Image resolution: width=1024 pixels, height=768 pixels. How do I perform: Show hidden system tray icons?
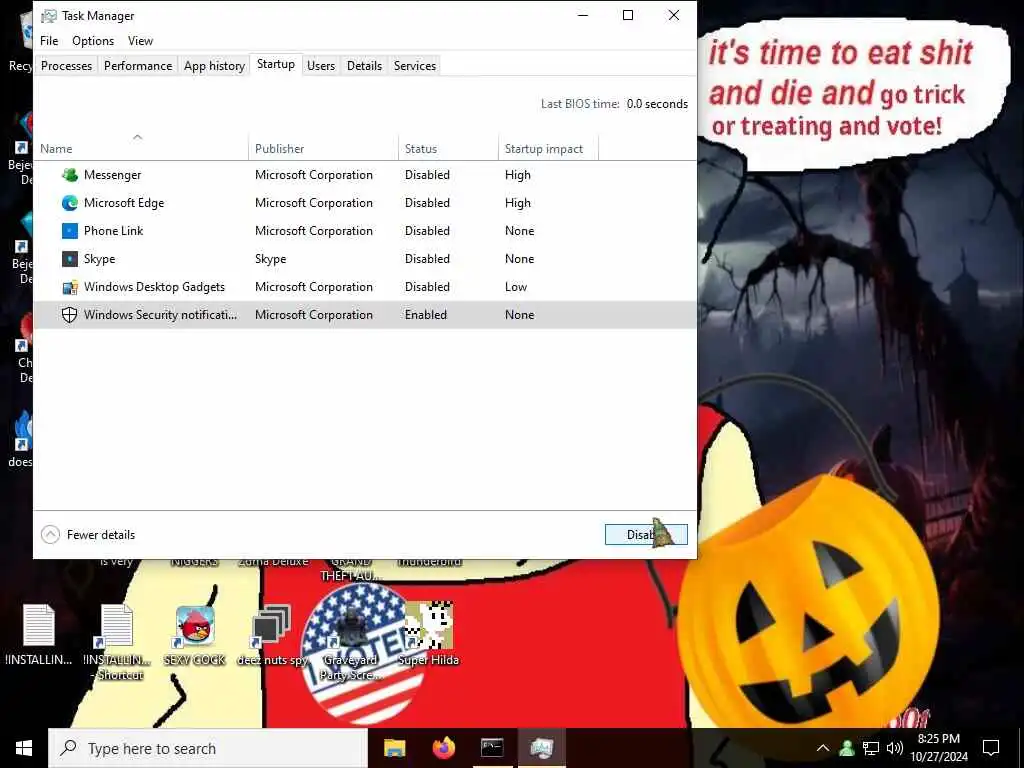pyautogui.click(x=823, y=748)
